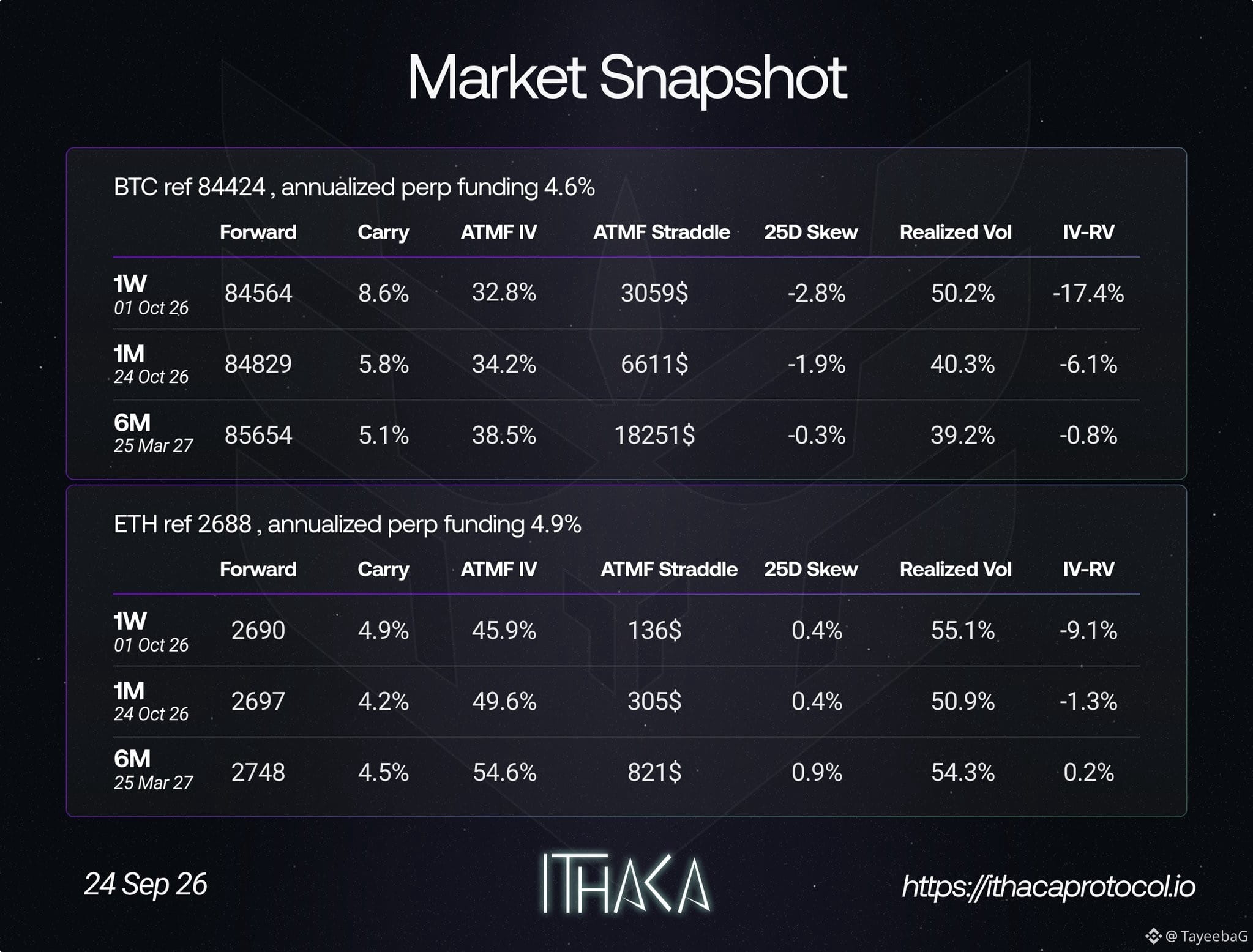Click BTC 1W forward value 84564
Screen dimensions: 1253x952
pyautogui.click(x=258, y=293)
